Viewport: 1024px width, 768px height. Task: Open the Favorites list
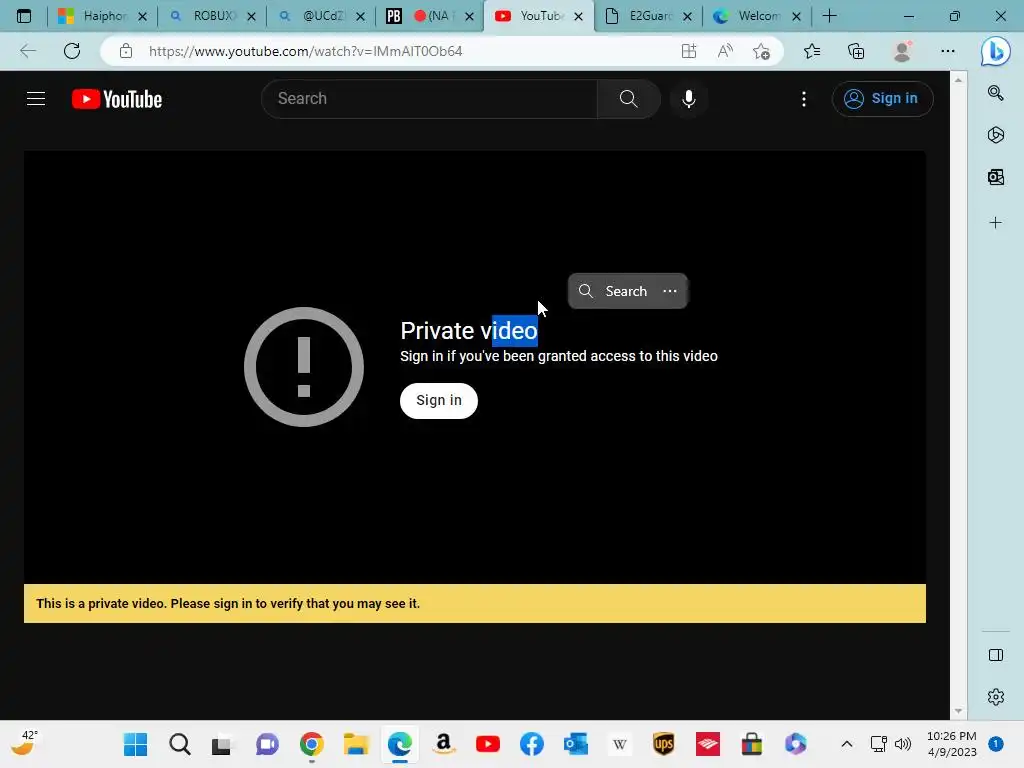click(812, 51)
